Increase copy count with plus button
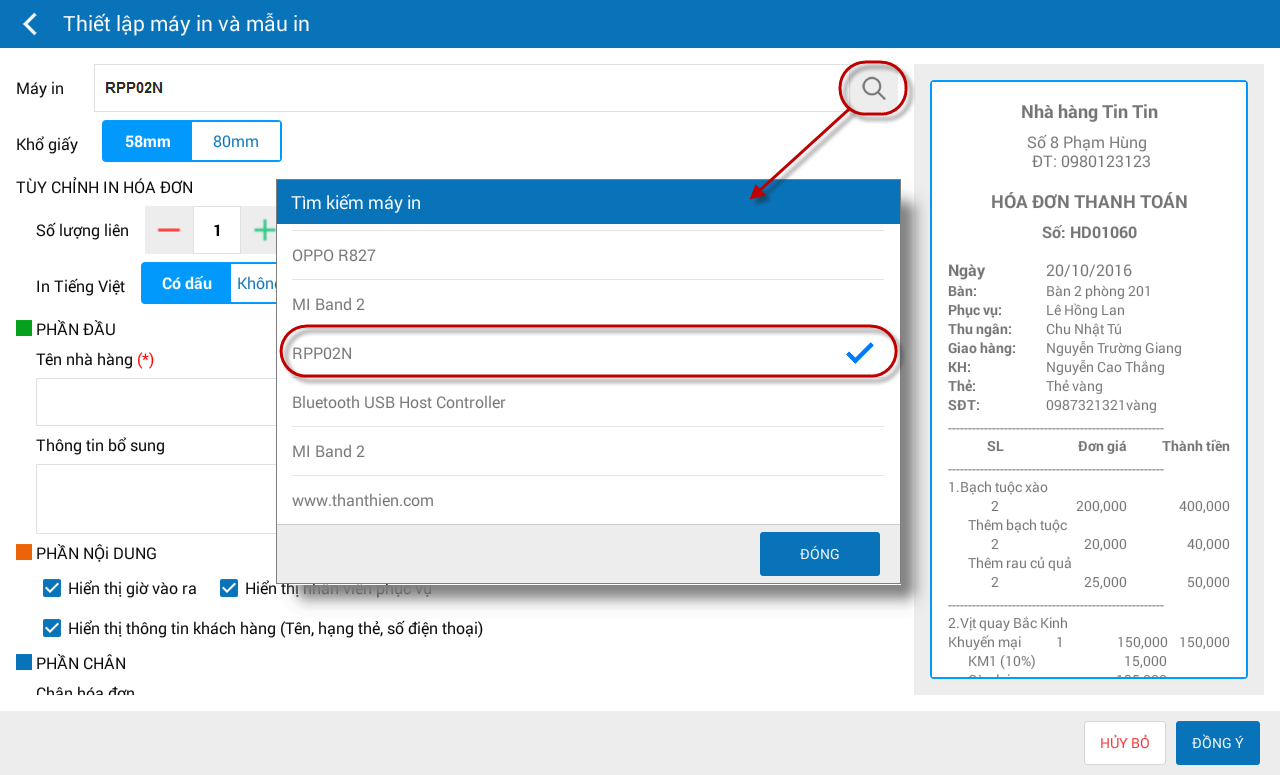The height and width of the screenshot is (775, 1280). pyautogui.click(x=263, y=230)
